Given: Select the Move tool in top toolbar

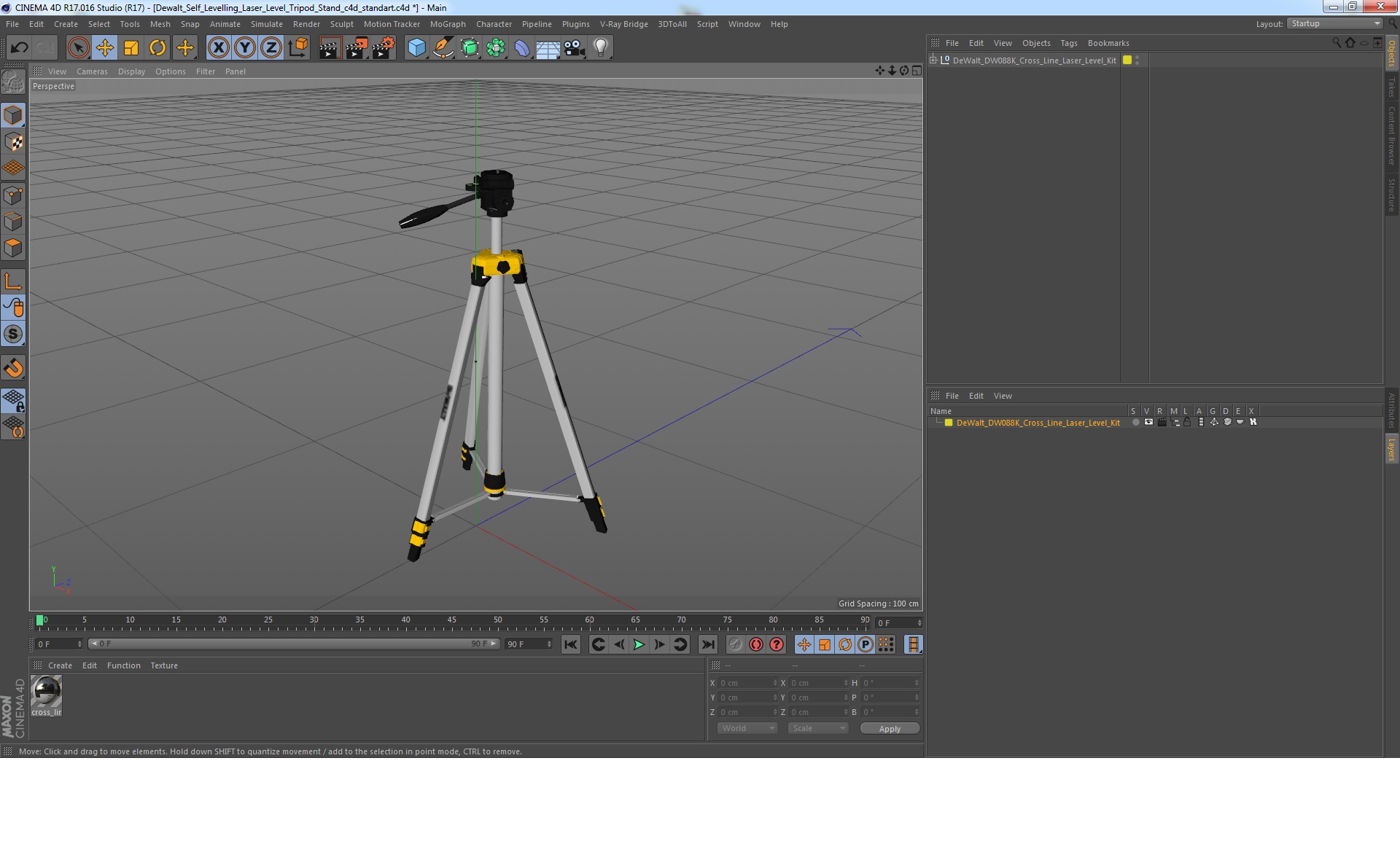Looking at the screenshot, I should pyautogui.click(x=104, y=48).
